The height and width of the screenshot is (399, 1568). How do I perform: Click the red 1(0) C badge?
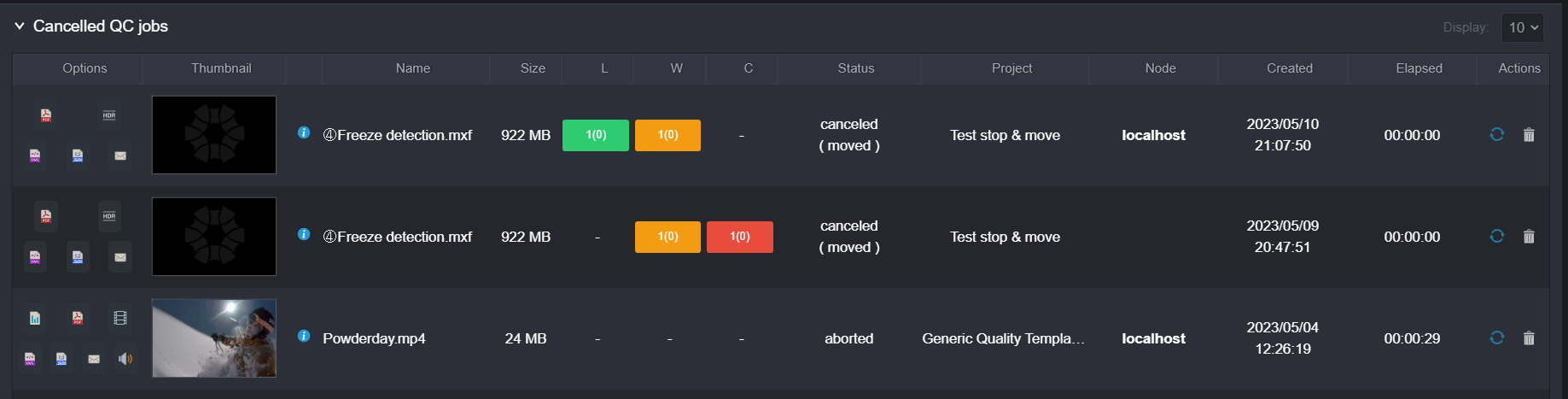click(x=740, y=237)
